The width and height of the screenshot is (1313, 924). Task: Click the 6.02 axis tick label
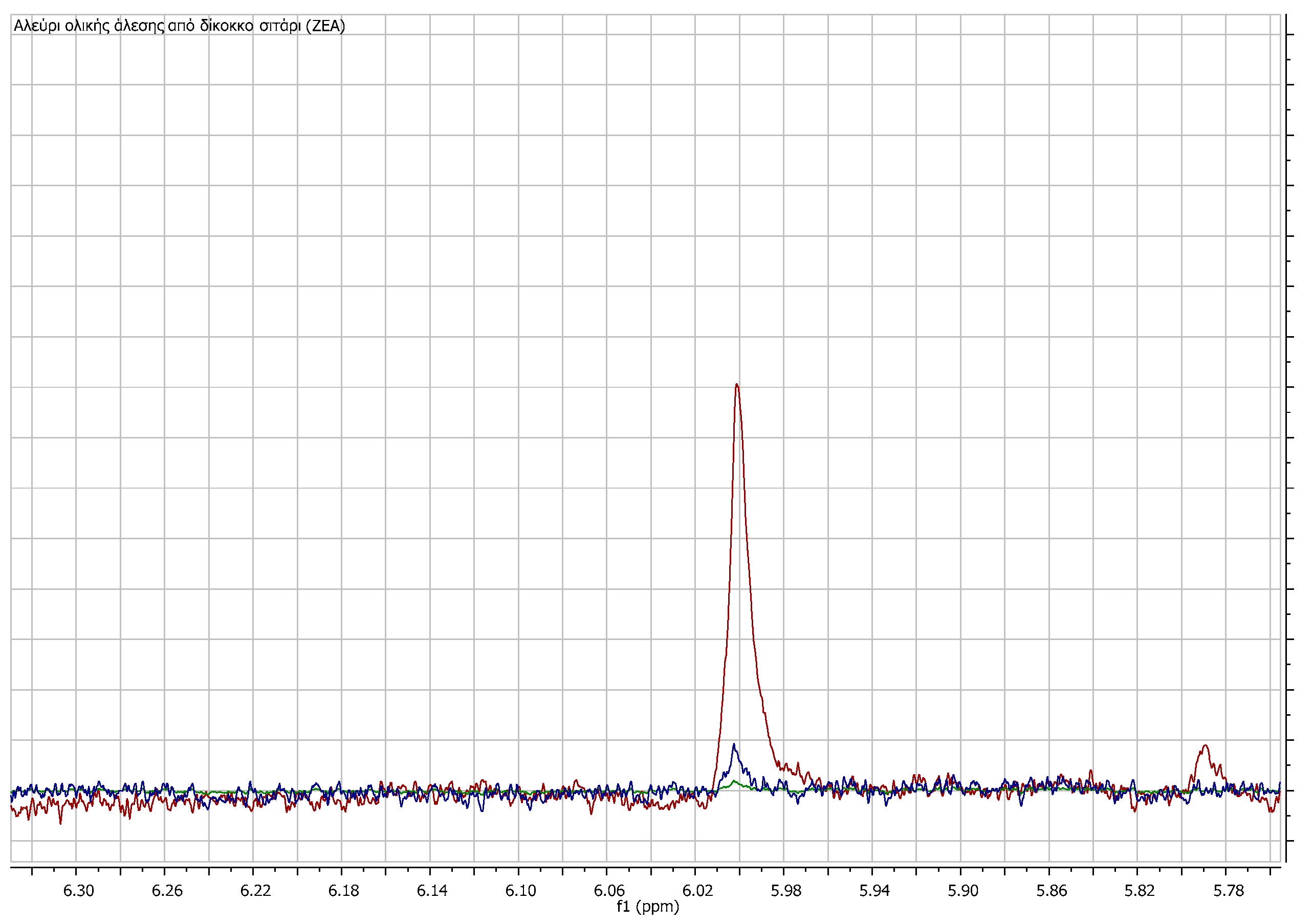(697, 891)
